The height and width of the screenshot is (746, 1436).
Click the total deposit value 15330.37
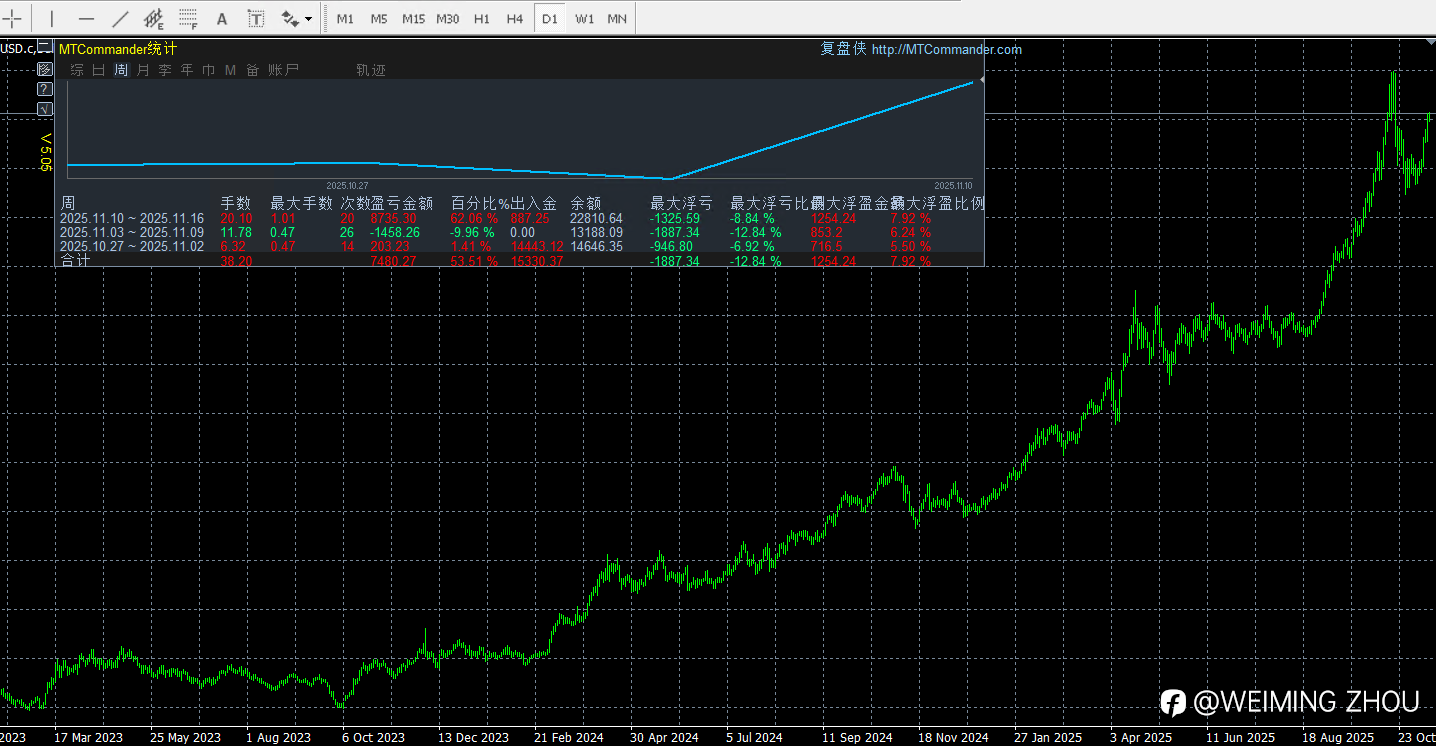click(x=537, y=261)
